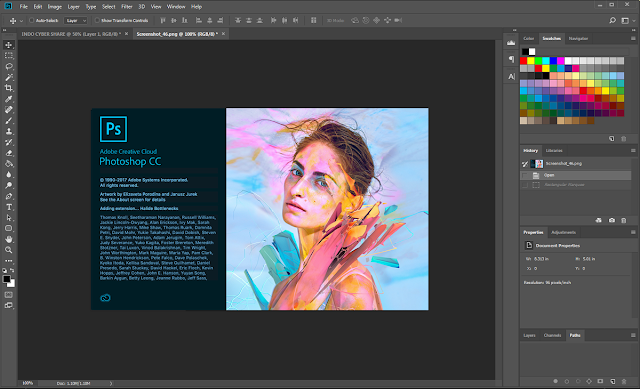Swap foreground and background colors
640x389 pixels.
(x=12, y=270)
